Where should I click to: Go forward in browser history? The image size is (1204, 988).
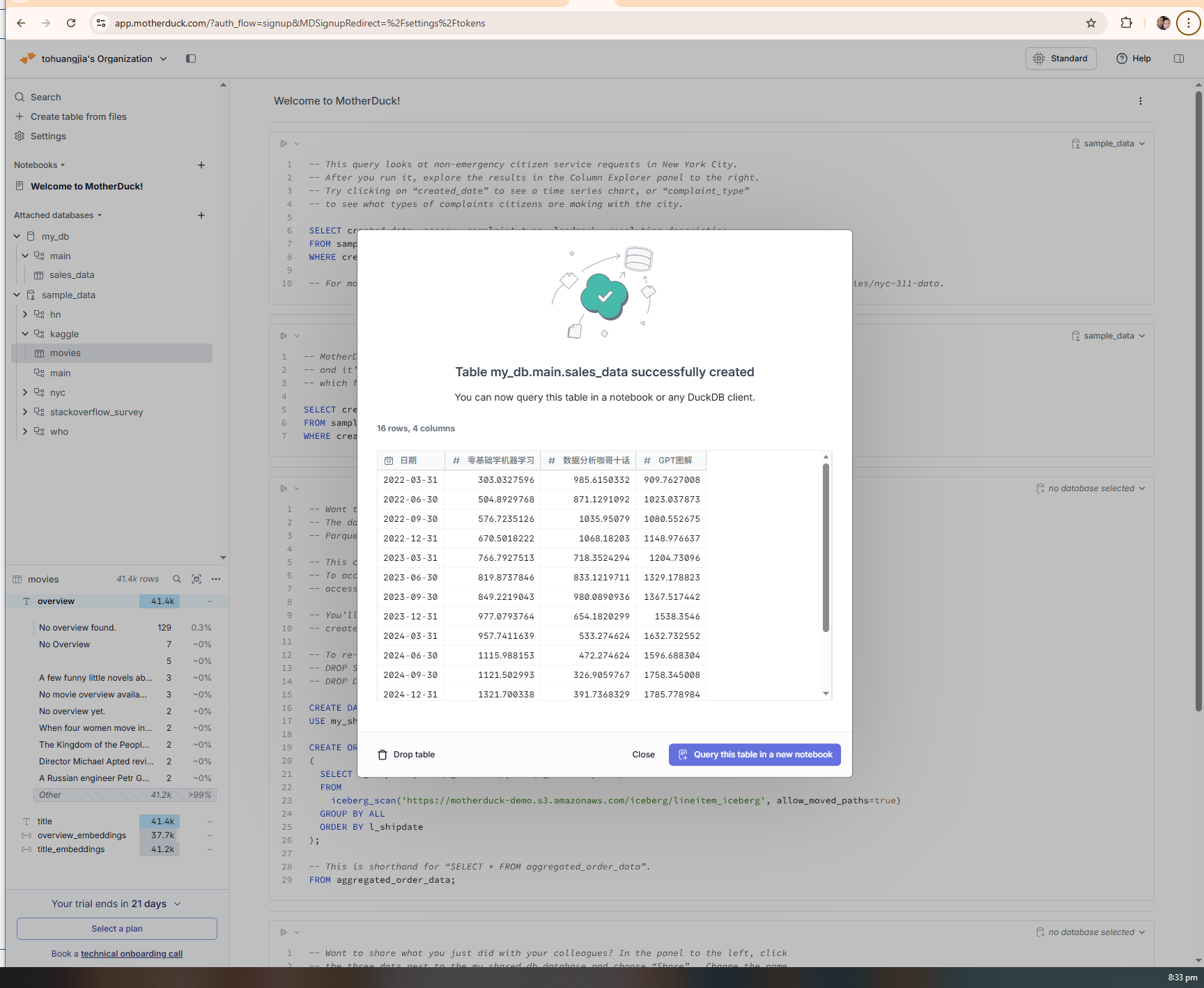46,23
